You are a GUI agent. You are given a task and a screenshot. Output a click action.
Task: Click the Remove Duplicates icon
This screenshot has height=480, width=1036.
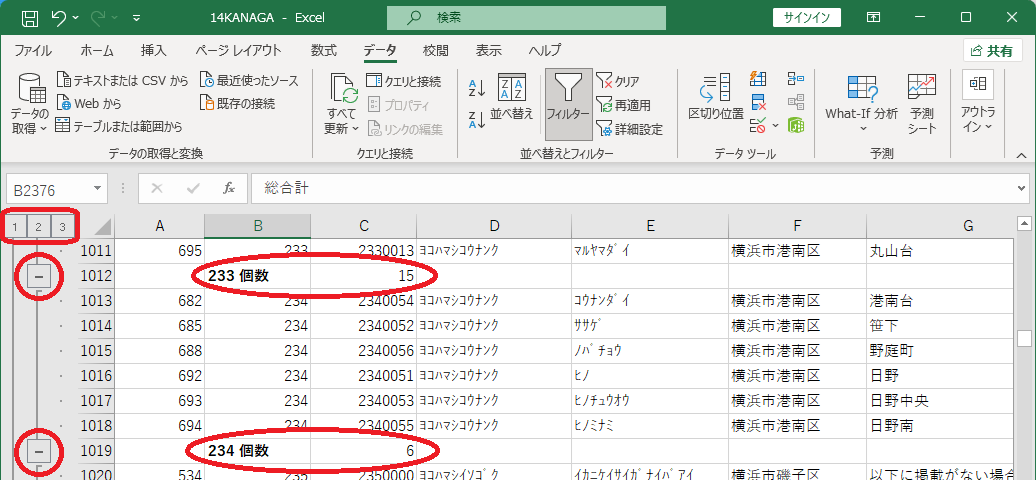click(x=758, y=102)
